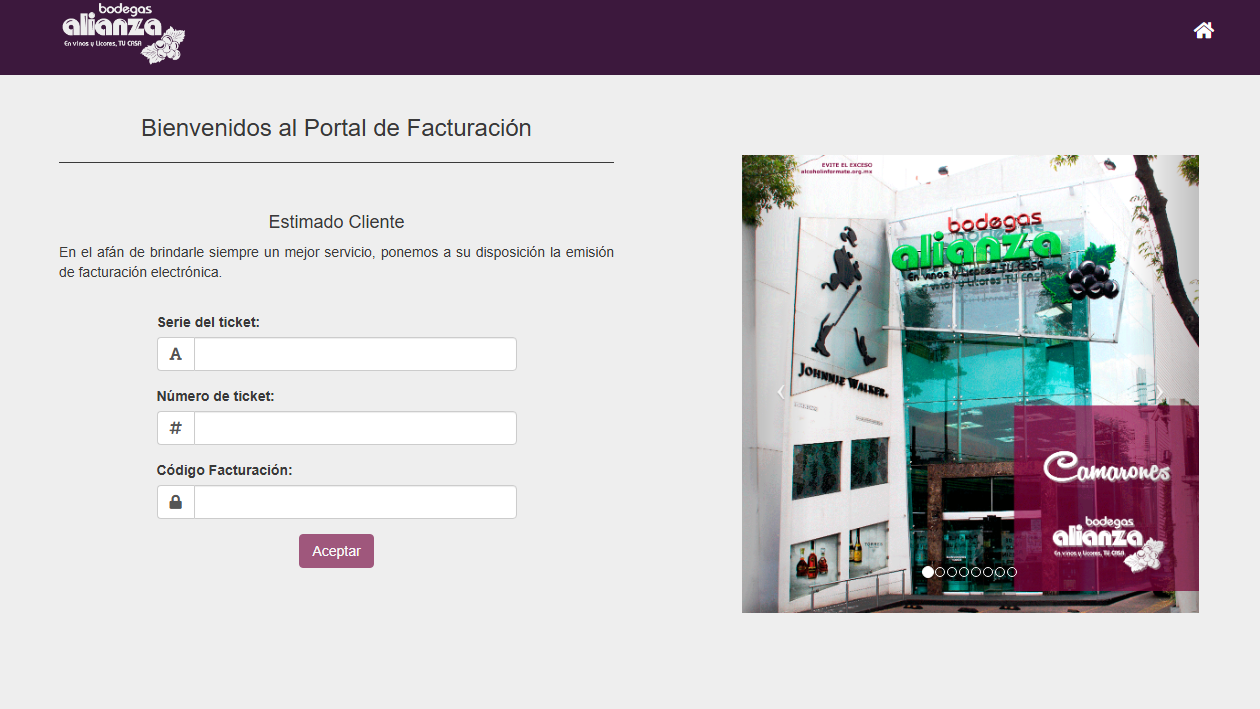Click the Bodegas Alianza logo in header
This screenshot has height=709, width=1260.
coord(123,34)
